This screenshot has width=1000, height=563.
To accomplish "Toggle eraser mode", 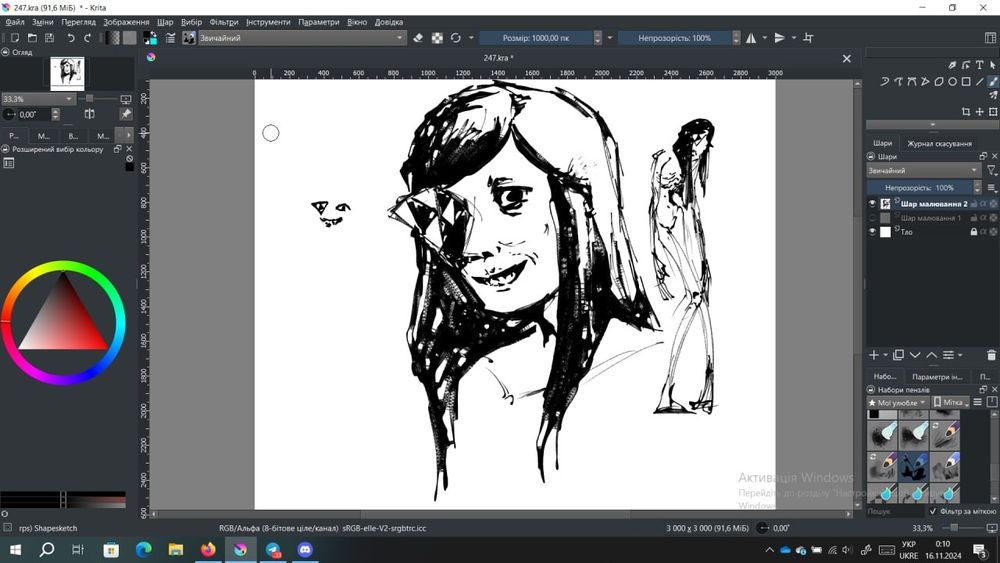I will tap(418, 38).
